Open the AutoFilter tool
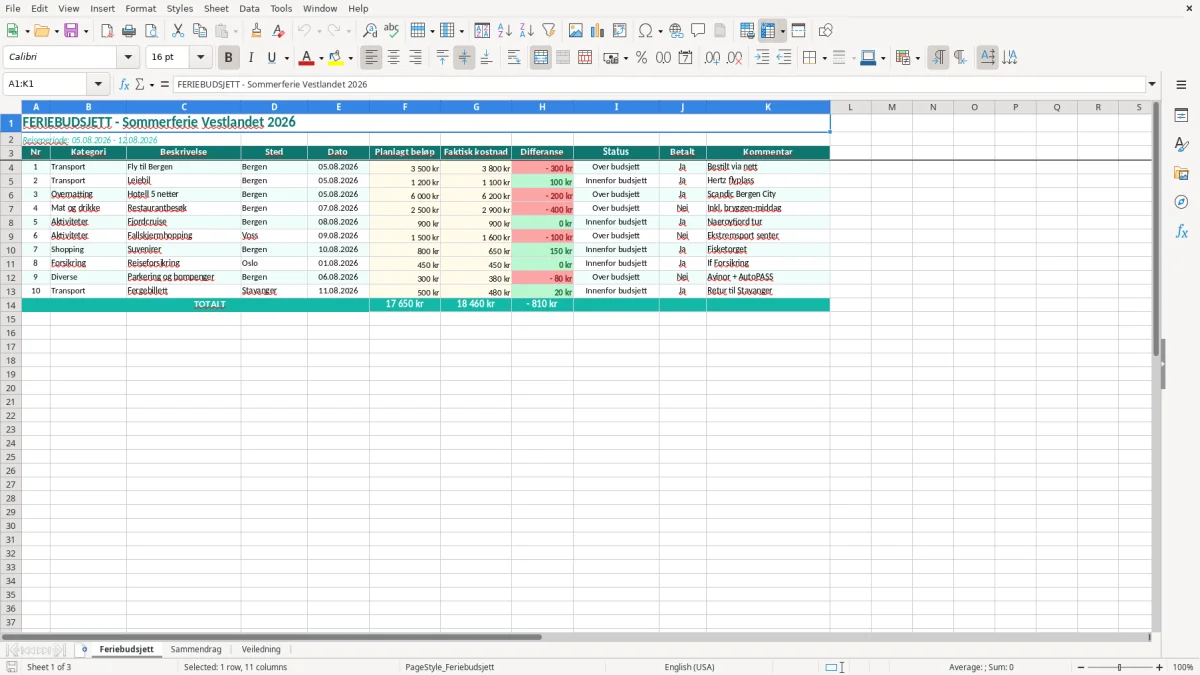 [549, 31]
